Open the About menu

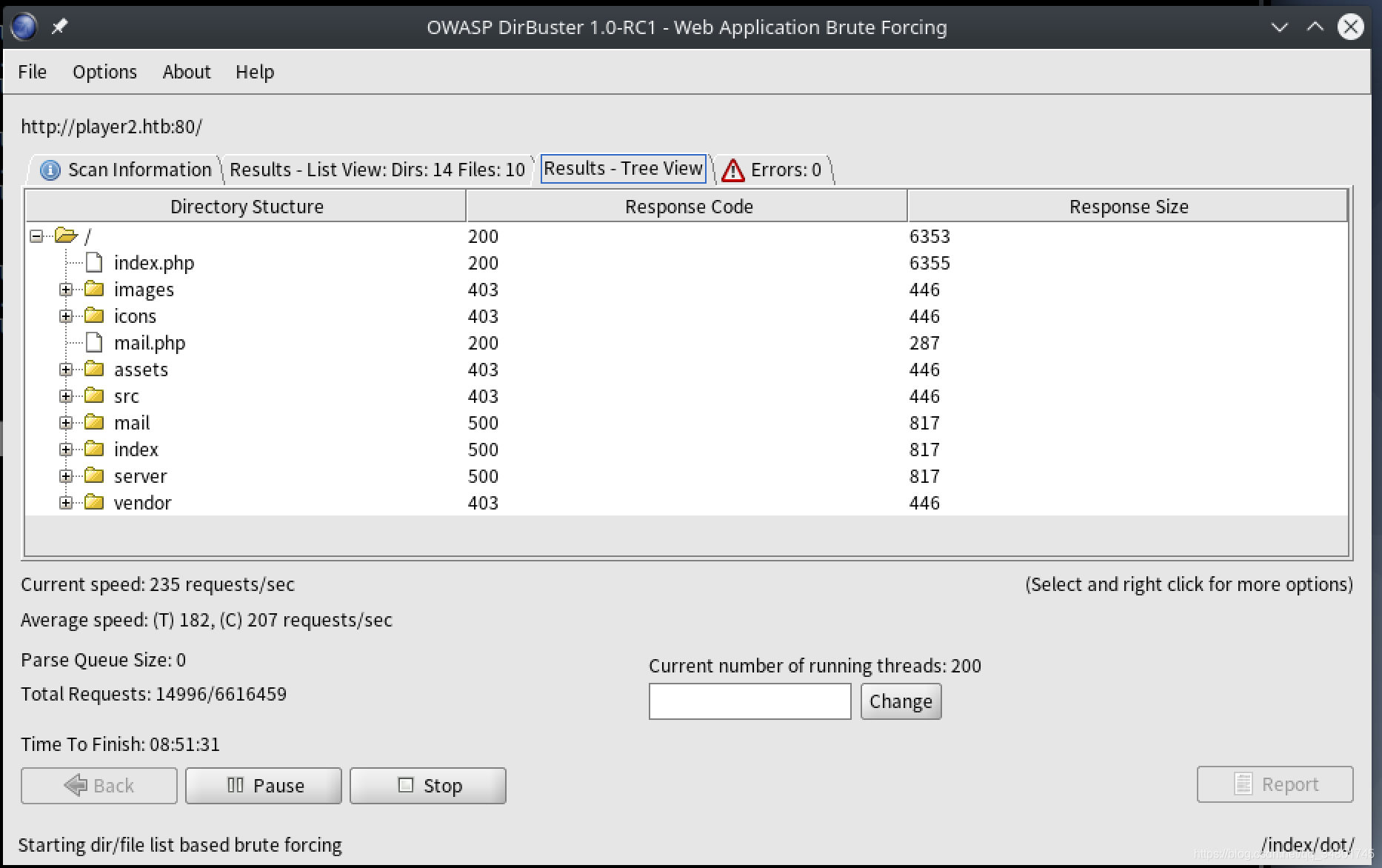pyautogui.click(x=187, y=72)
